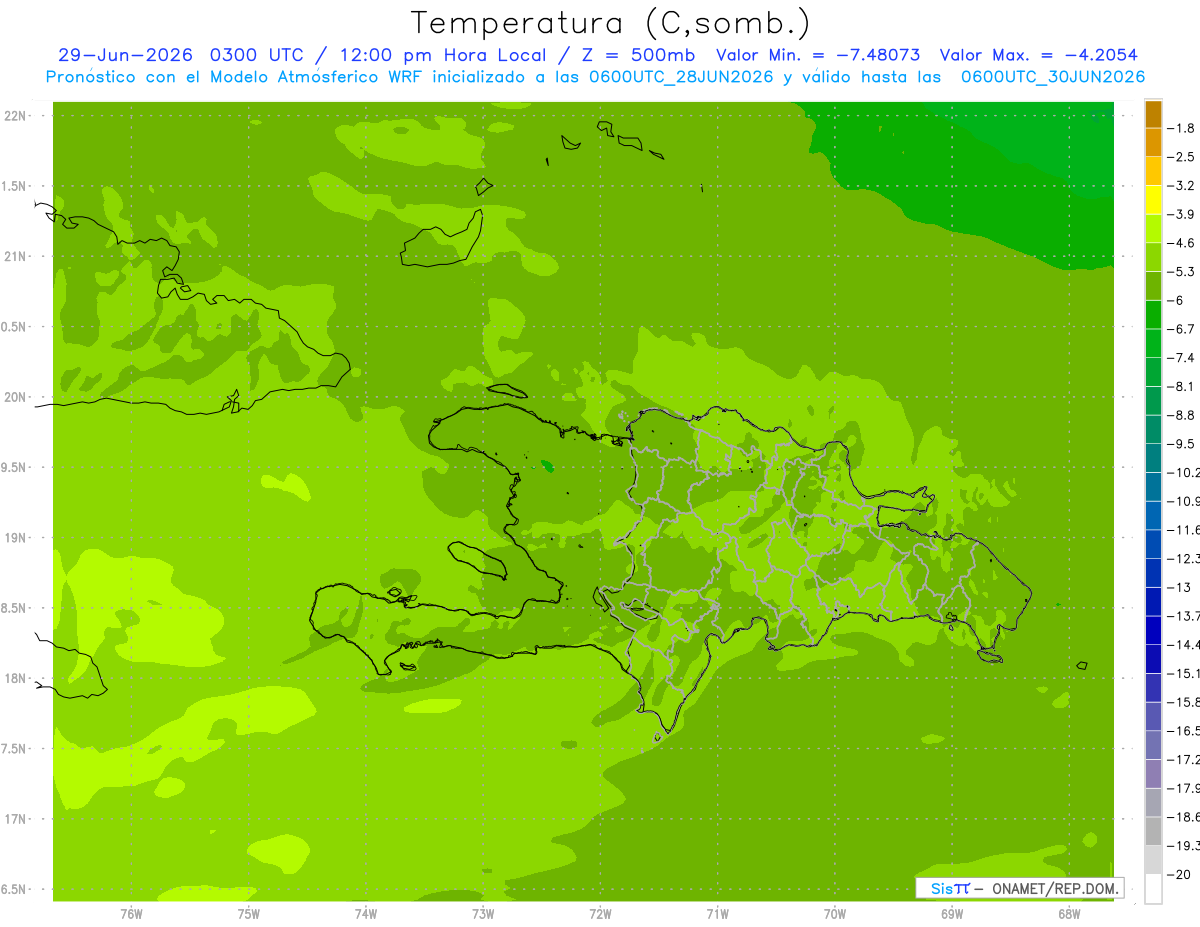Click the '-6.7' colorbar value
This screenshot has width=1200, height=927.
point(1182,329)
